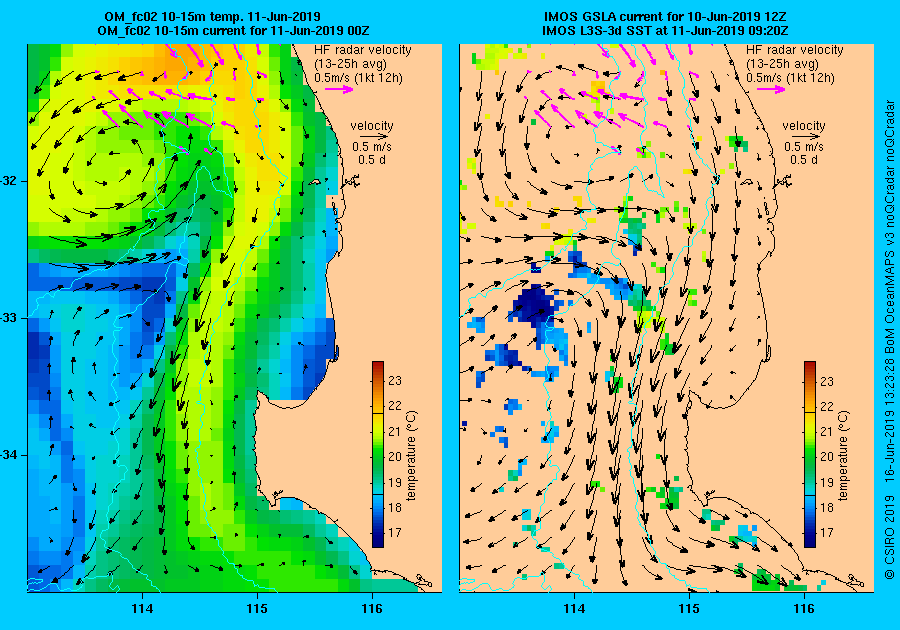
Task: Click the '17' colorbar tick label, right map
Action: pos(827,532)
